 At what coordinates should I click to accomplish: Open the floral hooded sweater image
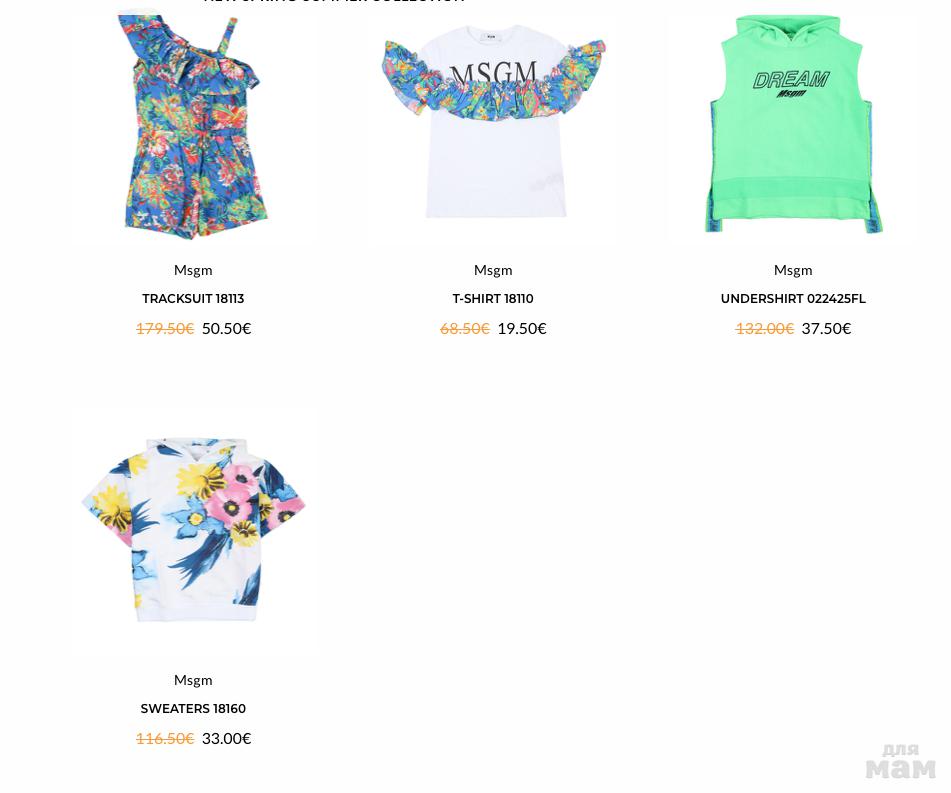(193, 529)
